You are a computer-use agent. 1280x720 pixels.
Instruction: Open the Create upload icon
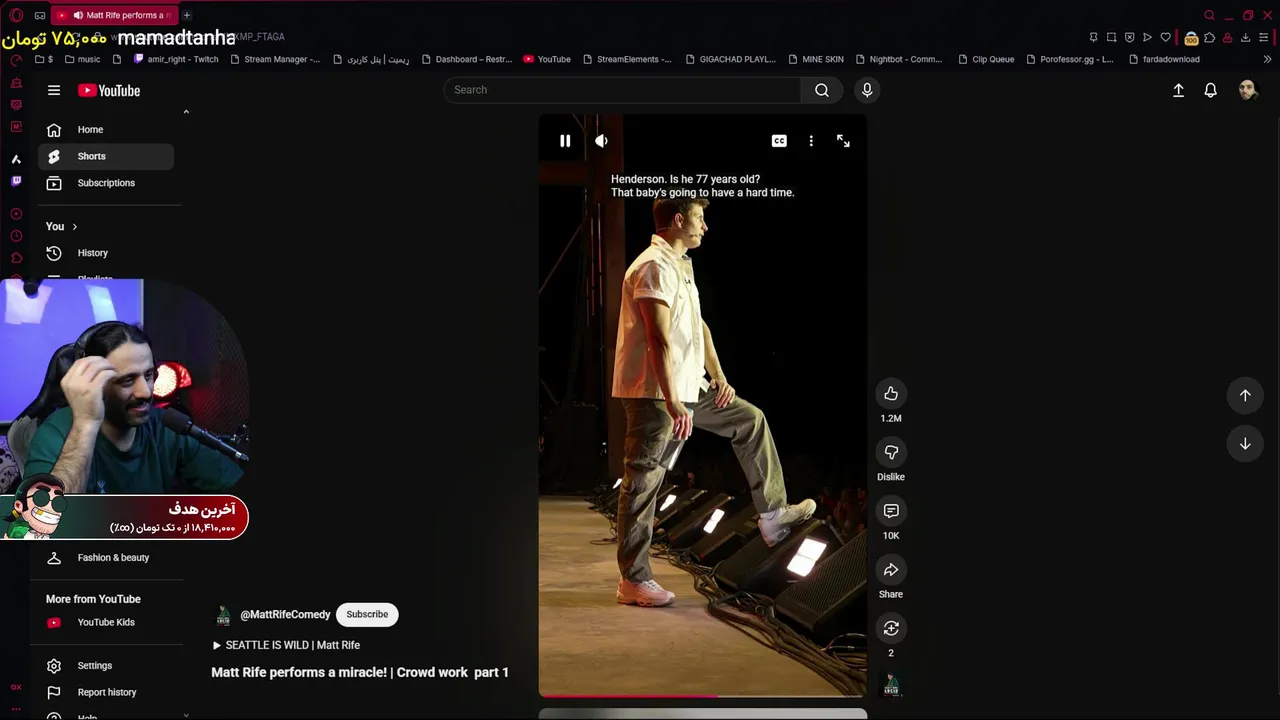pos(1178,90)
